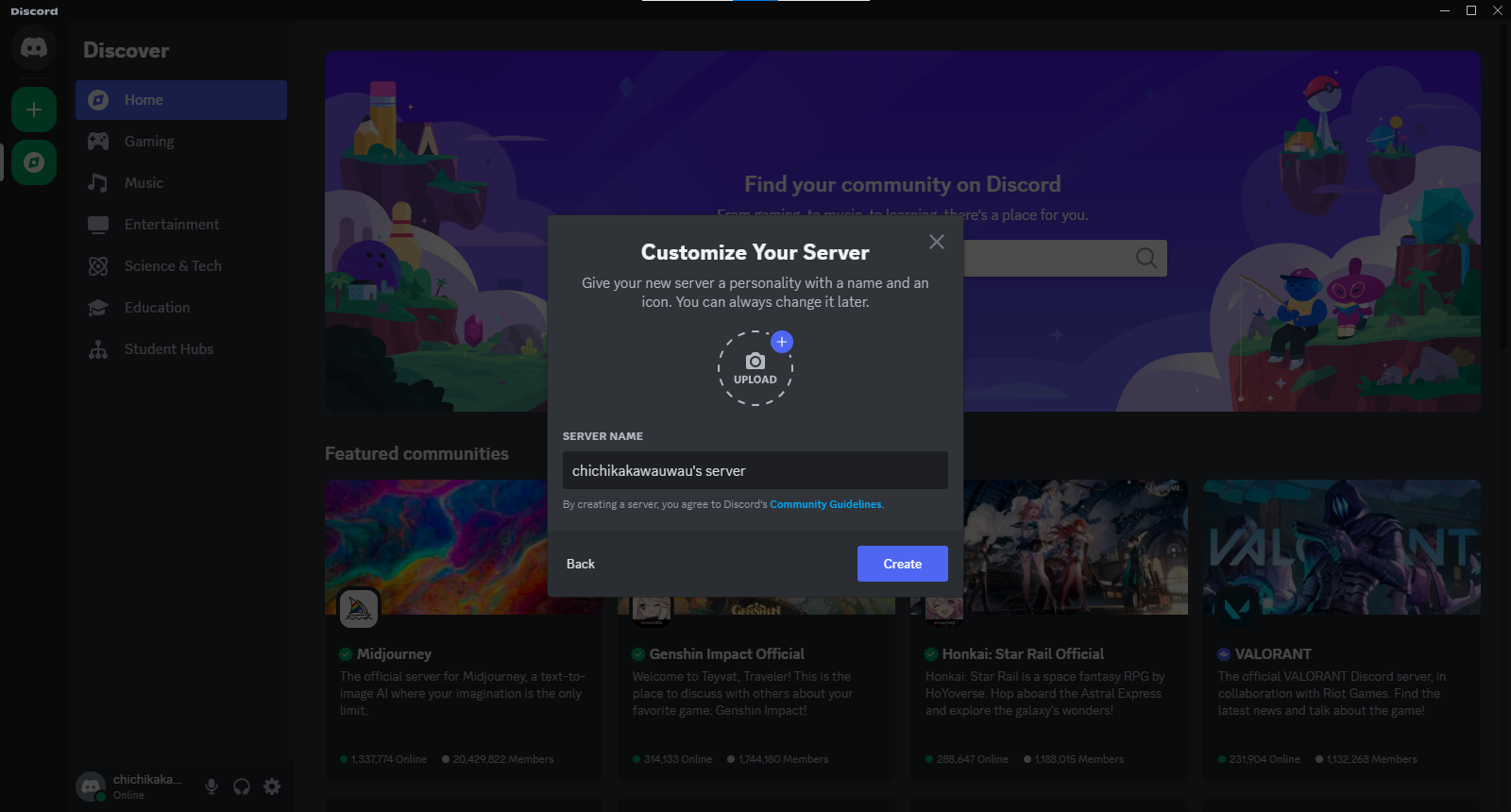Click Genshin Impact Official verified badge
The width and height of the screenshot is (1511, 812).
click(x=638, y=654)
